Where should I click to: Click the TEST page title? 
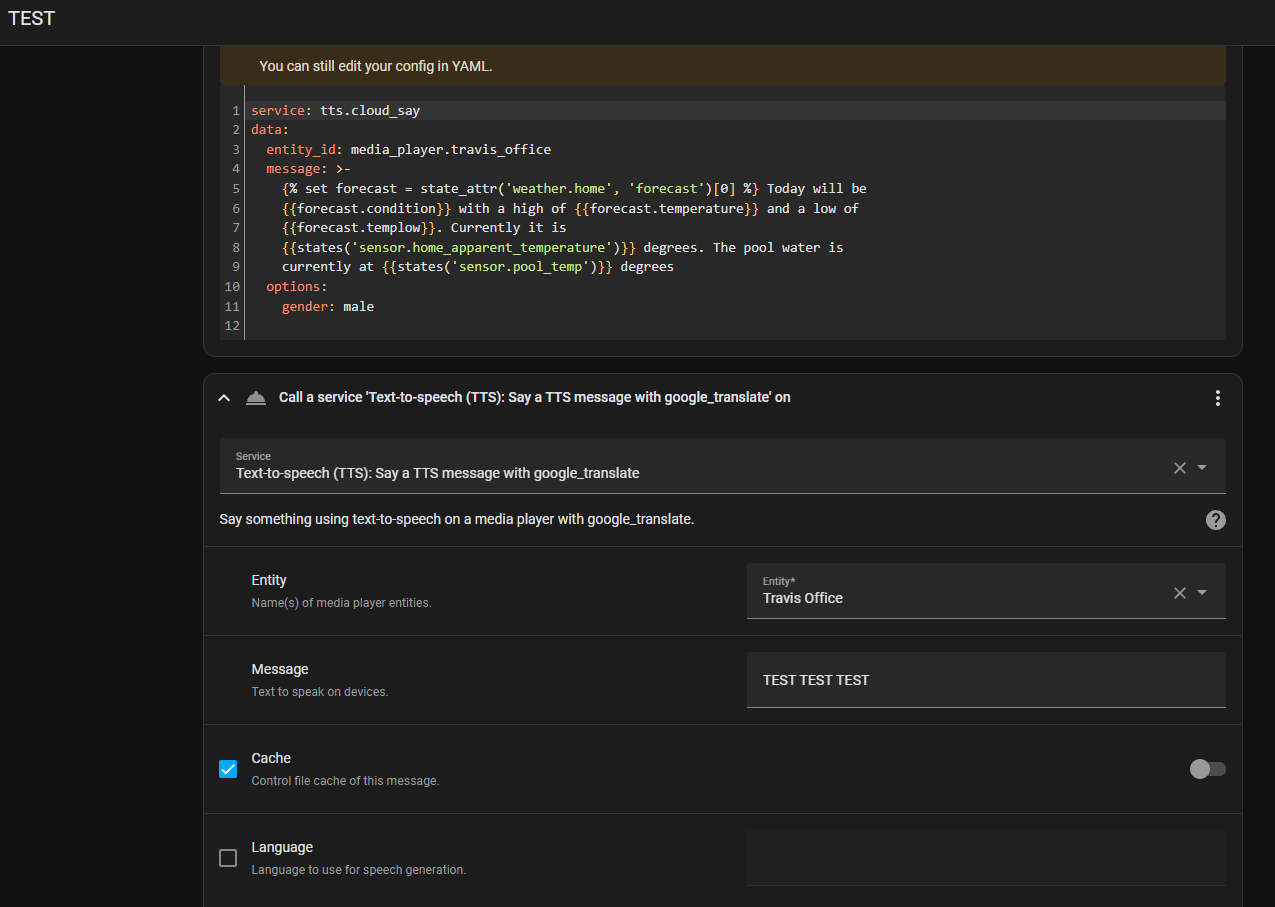point(31,18)
